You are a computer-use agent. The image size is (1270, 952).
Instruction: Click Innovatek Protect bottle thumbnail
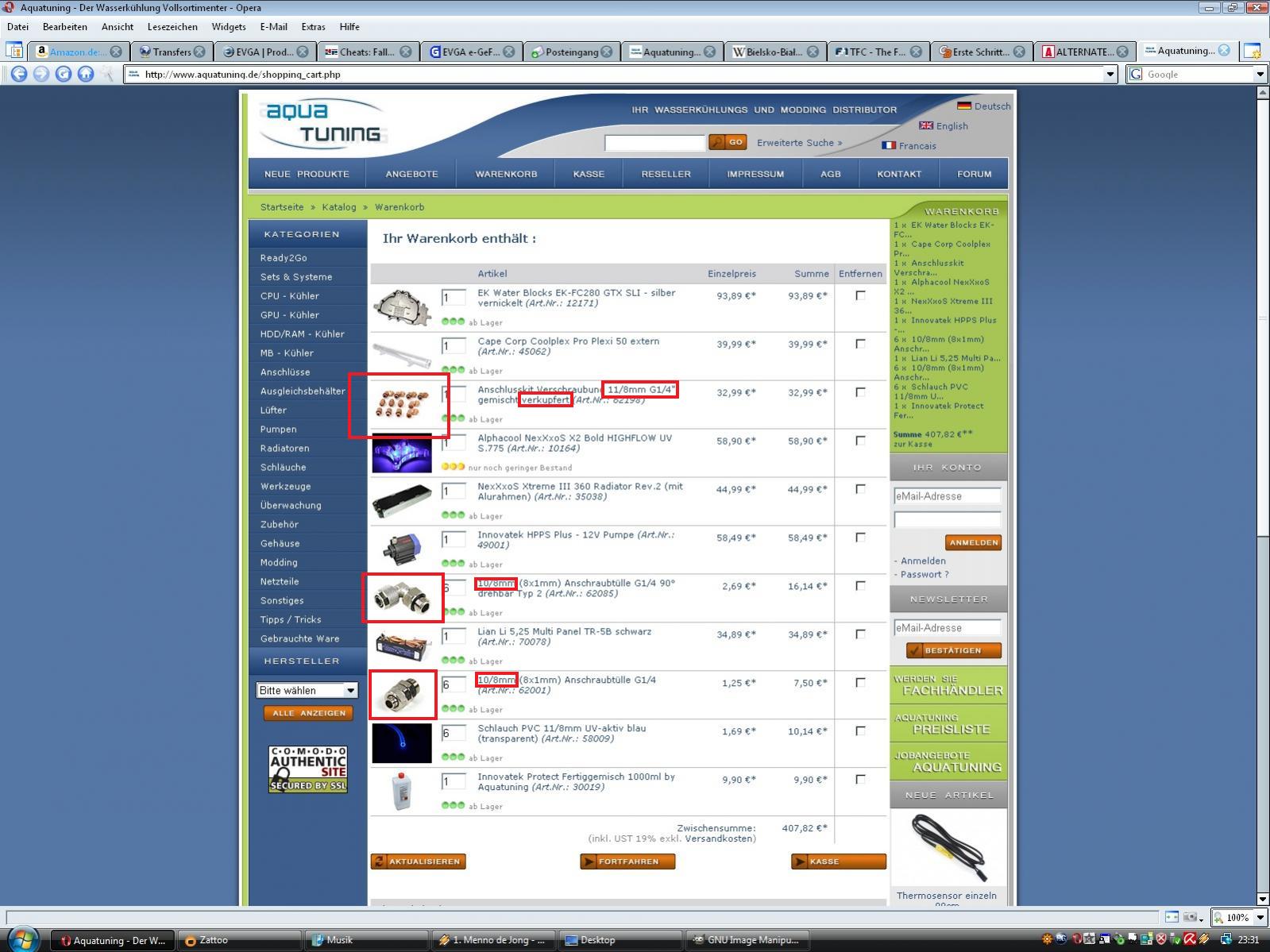pyautogui.click(x=402, y=791)
